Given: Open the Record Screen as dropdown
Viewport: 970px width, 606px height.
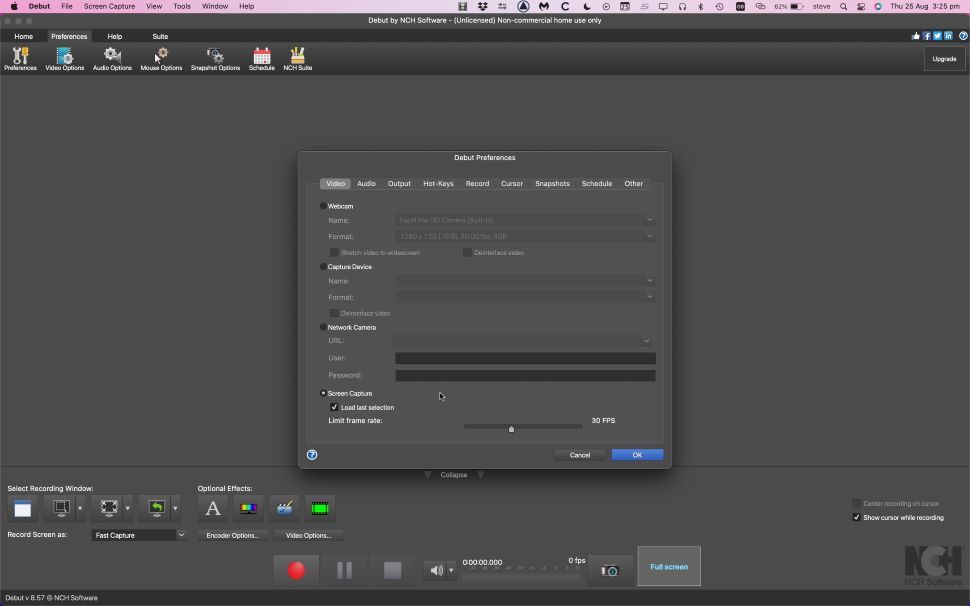Looking at the screenshot, I should (137, 535).
